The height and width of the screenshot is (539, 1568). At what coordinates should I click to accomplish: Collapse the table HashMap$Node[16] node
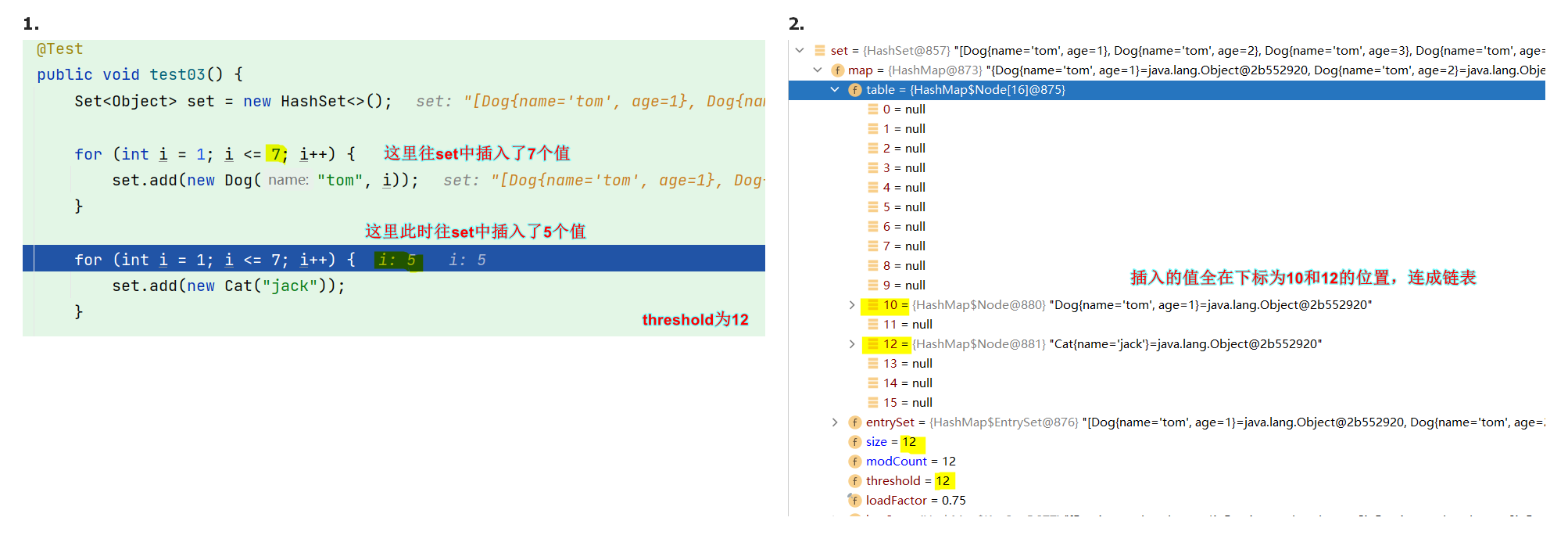(835, 89)
